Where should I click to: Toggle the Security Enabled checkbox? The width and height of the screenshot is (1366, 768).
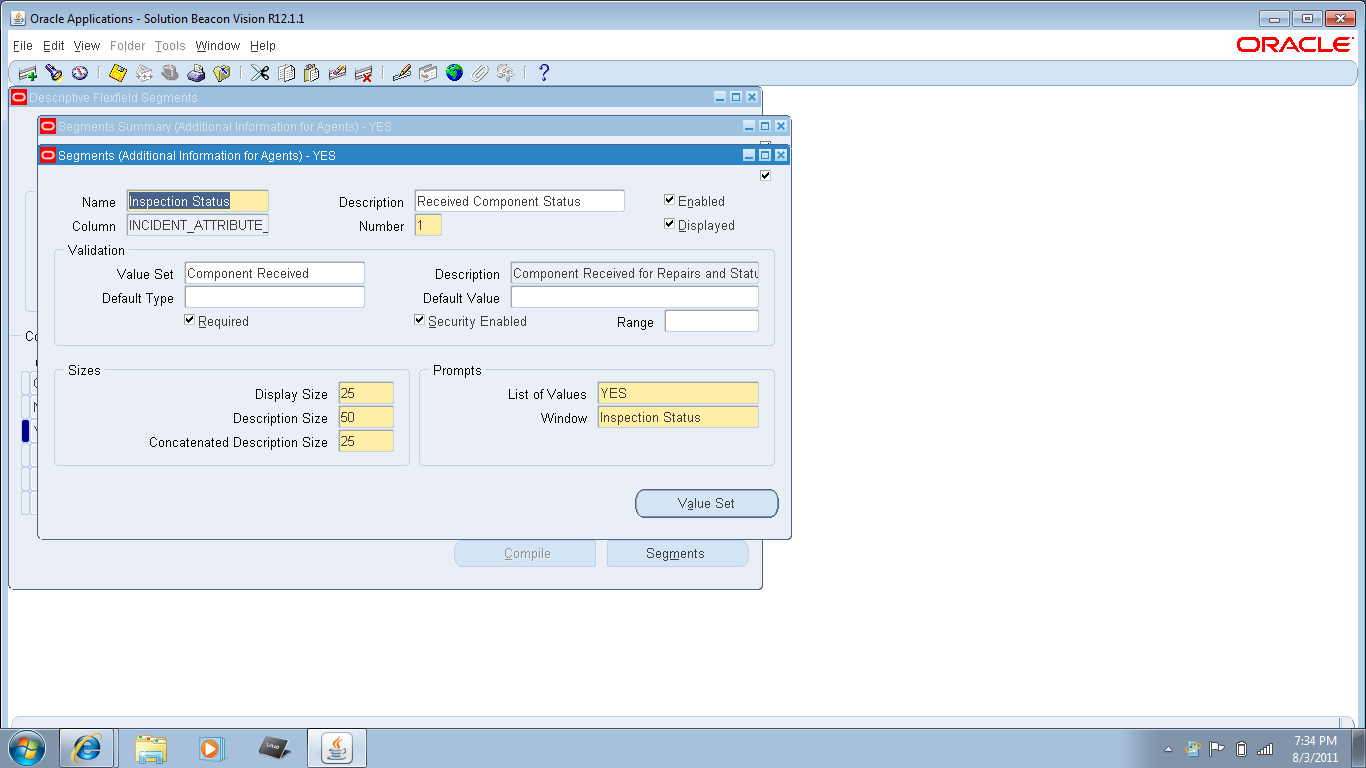(420, 320)
